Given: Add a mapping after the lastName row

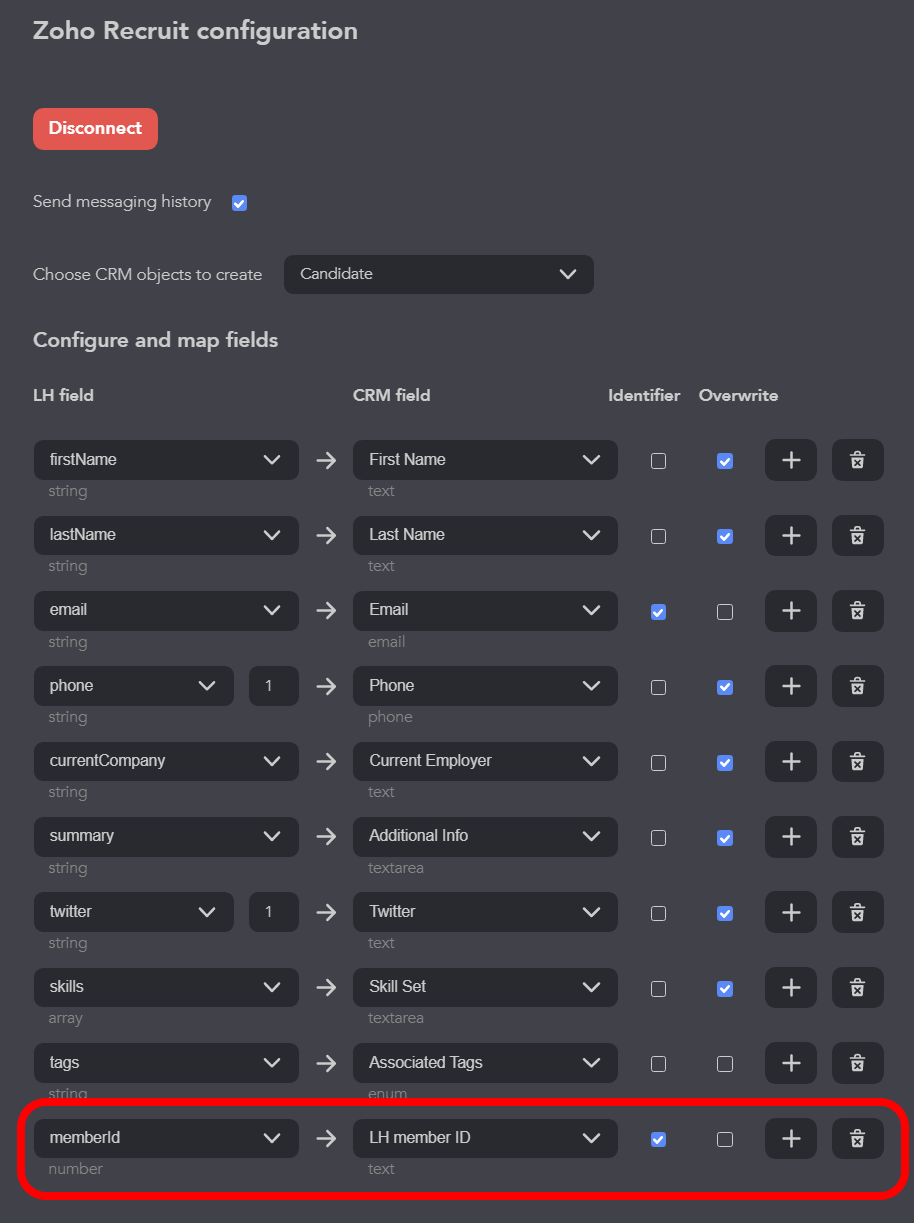Looking at the screenshot, I should click(791, 535).
